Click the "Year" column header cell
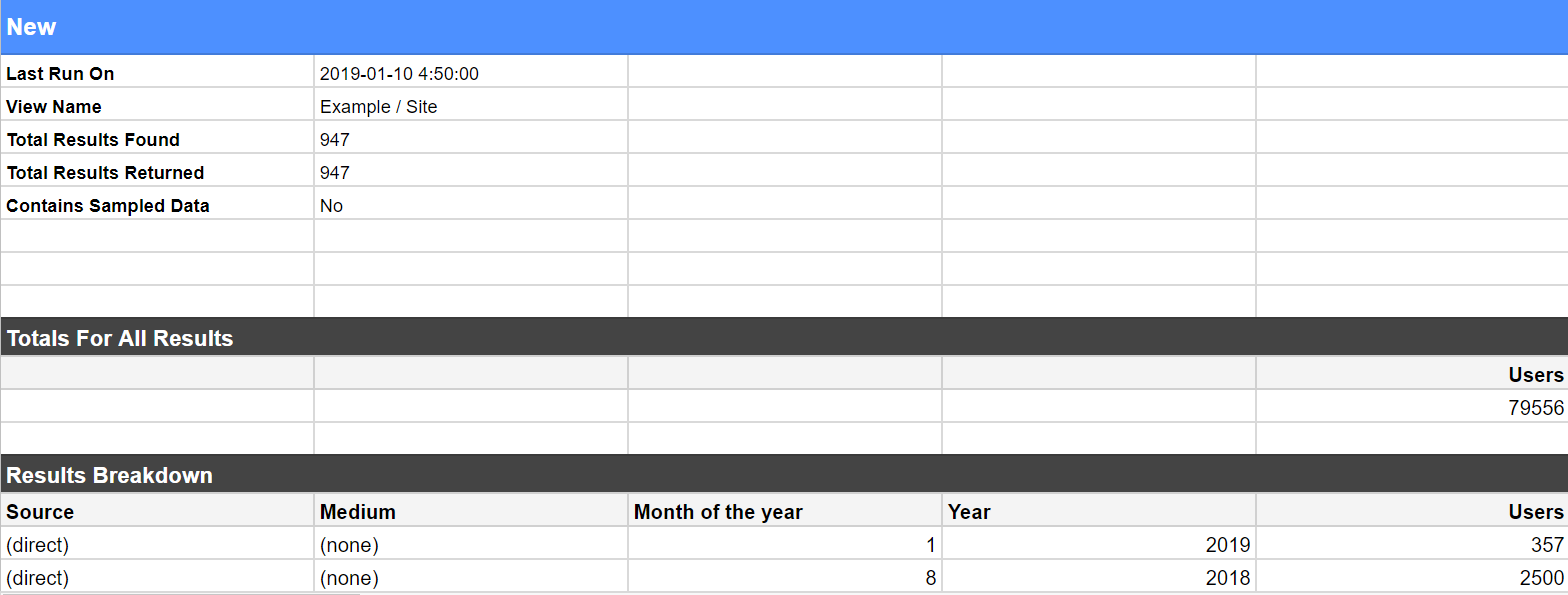This screenshot has width=1568, height=595. (969, 512)
